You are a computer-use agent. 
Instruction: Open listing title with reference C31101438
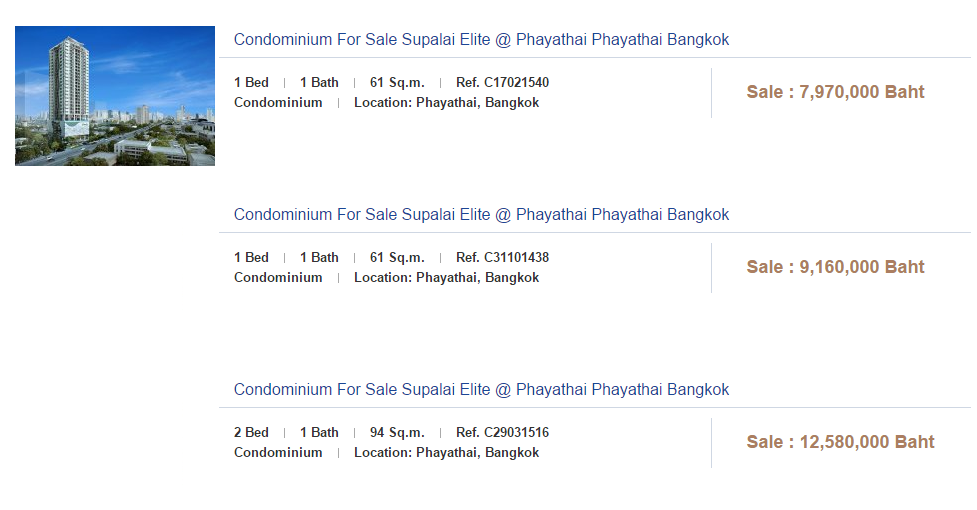pyautogui.click(x=481, y=215)
